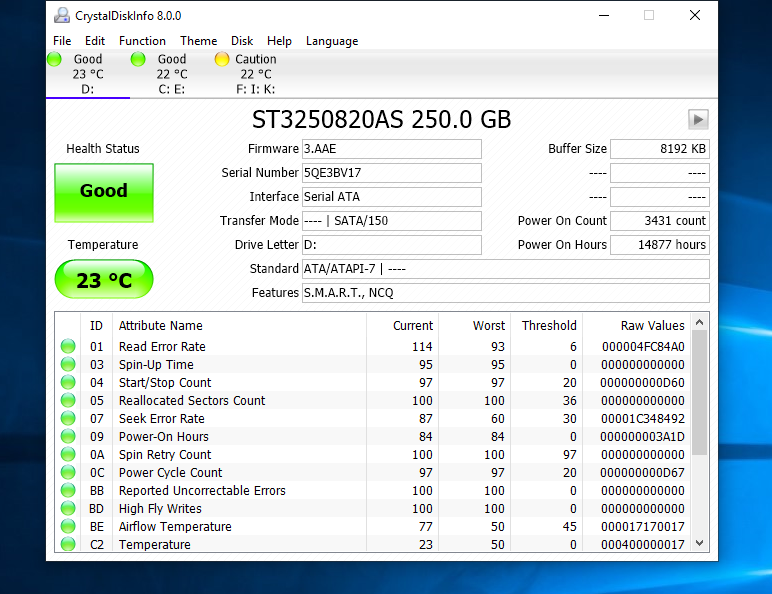Select the Caution F: I: K: disk
Image resolution: width=772 pixels, height=594 pixels.
coord(256,74)
